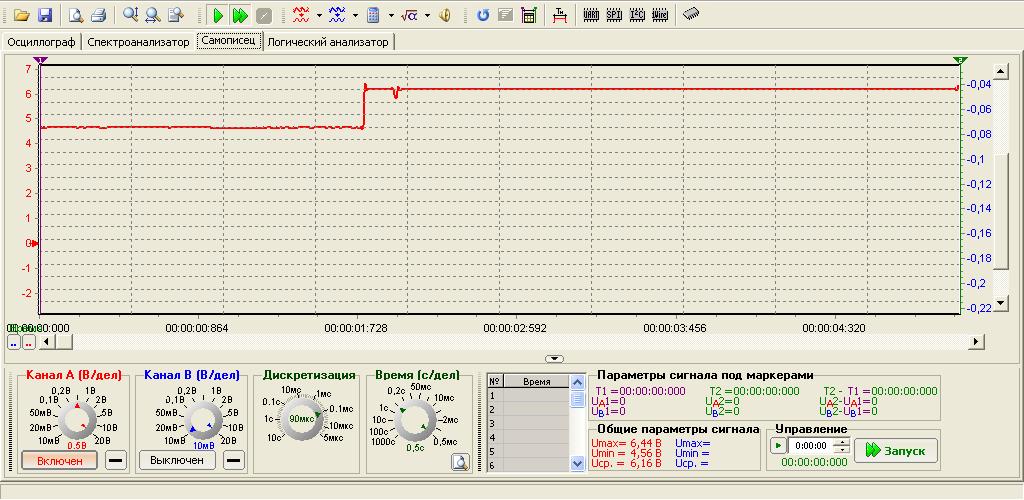
Task: Expand dropdown beside the square root icon
Action: pyautogui.click(x=428, y=15)
